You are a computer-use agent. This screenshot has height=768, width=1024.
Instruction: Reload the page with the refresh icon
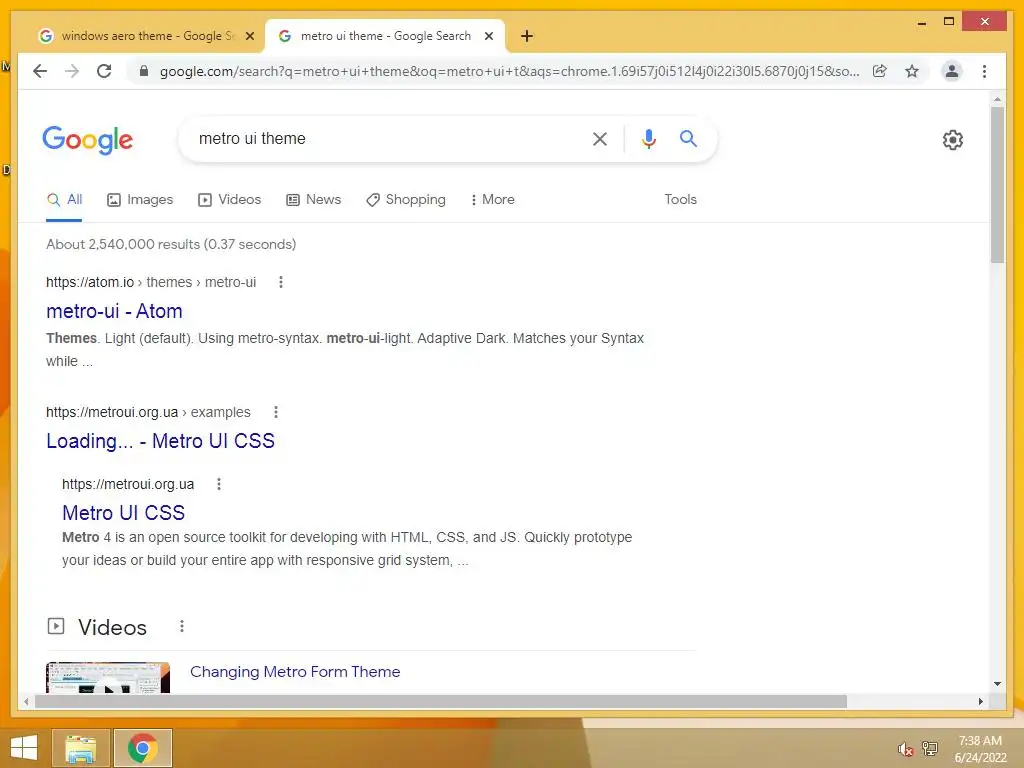104,71
